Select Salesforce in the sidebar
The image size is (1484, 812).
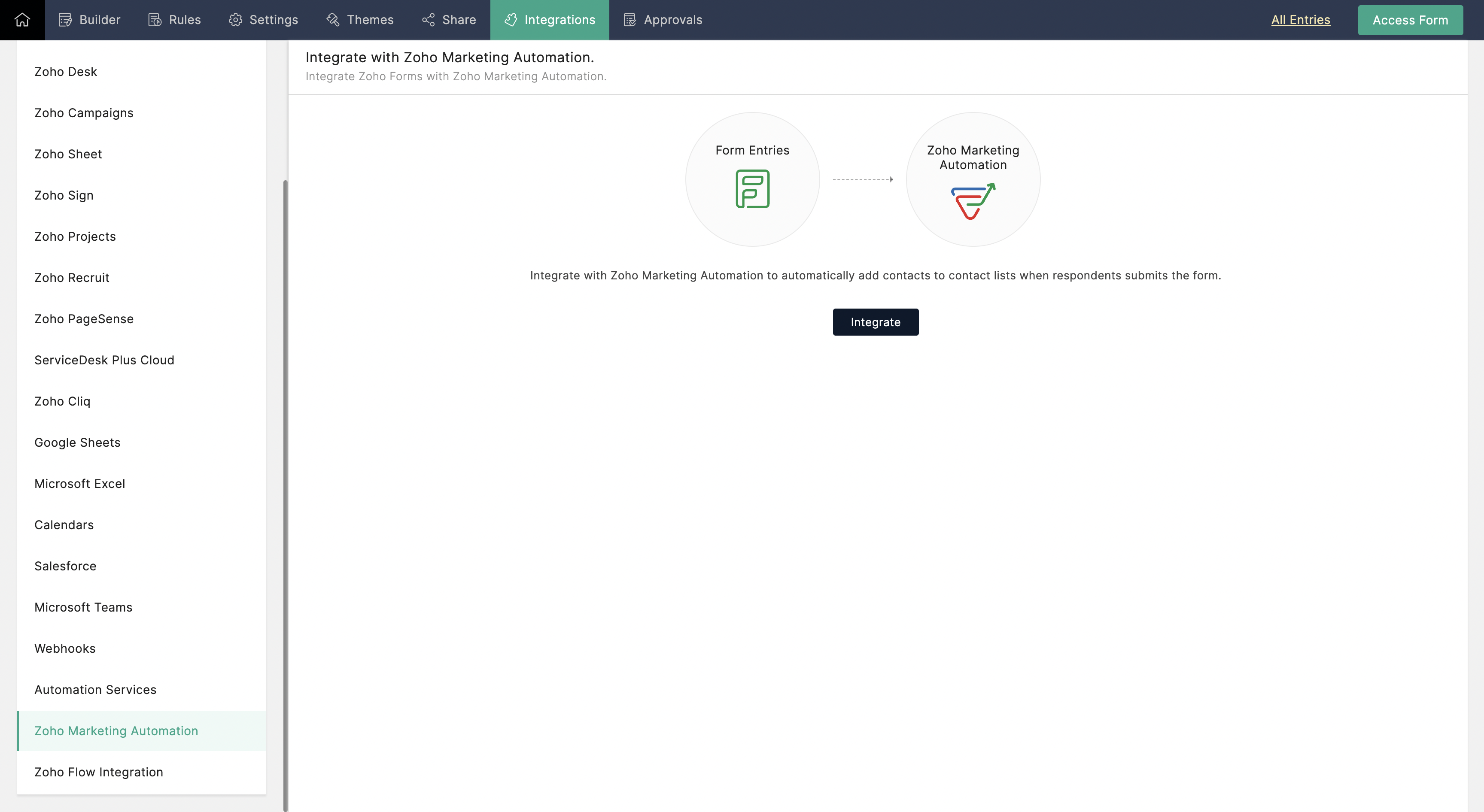click(x=65, y=566)
